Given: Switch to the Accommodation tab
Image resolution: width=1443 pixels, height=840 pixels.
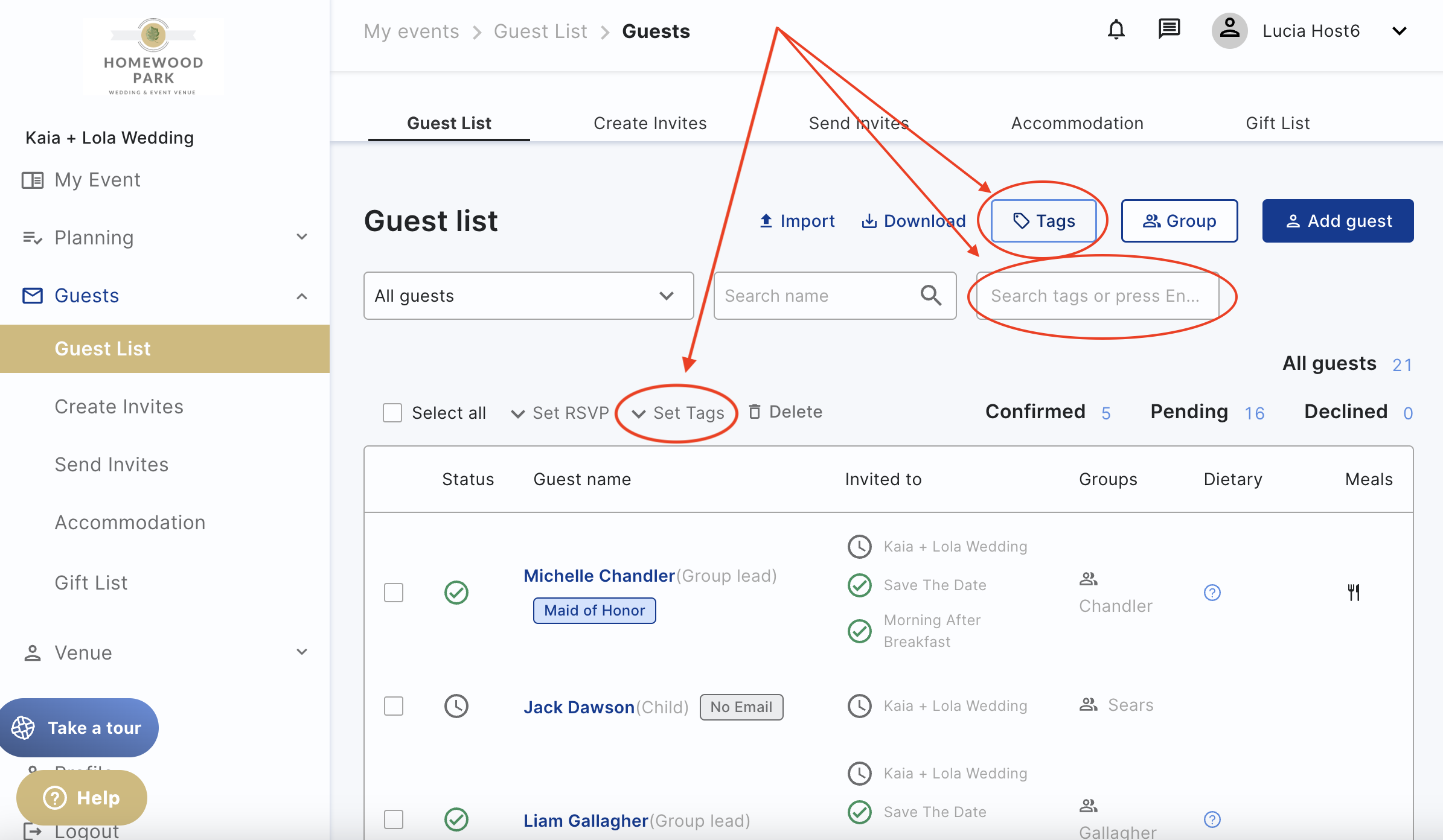Looking at the screenshot, I should click(1077, 123).
